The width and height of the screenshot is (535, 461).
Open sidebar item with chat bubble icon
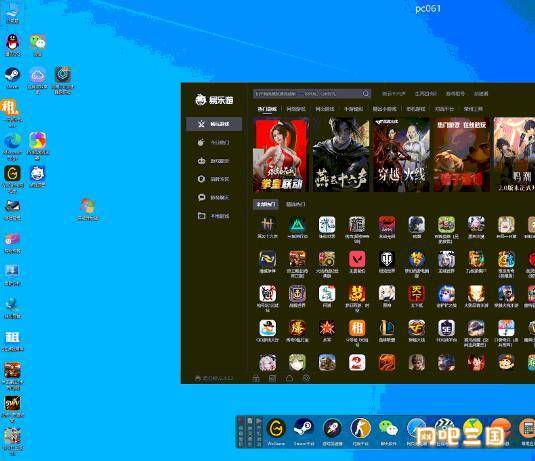[214, 198]
